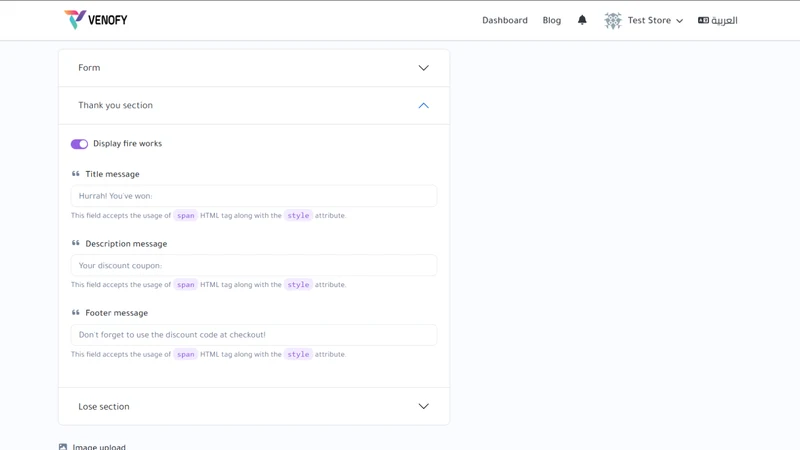Focus the Description message input field
Screen dimensions: 800x450
(254, 265)
